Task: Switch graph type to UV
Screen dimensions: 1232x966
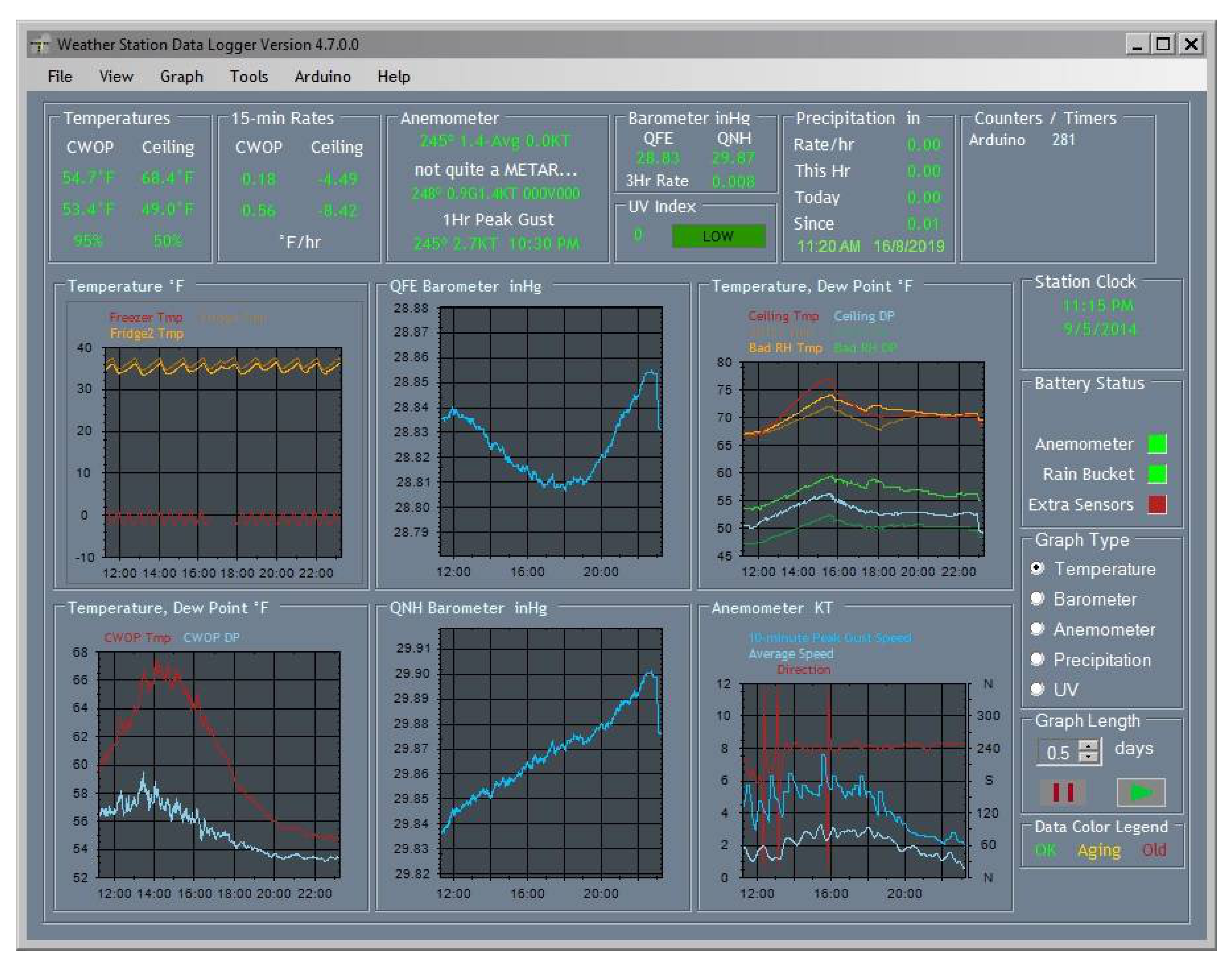Action: click(x=1037, y=689)
